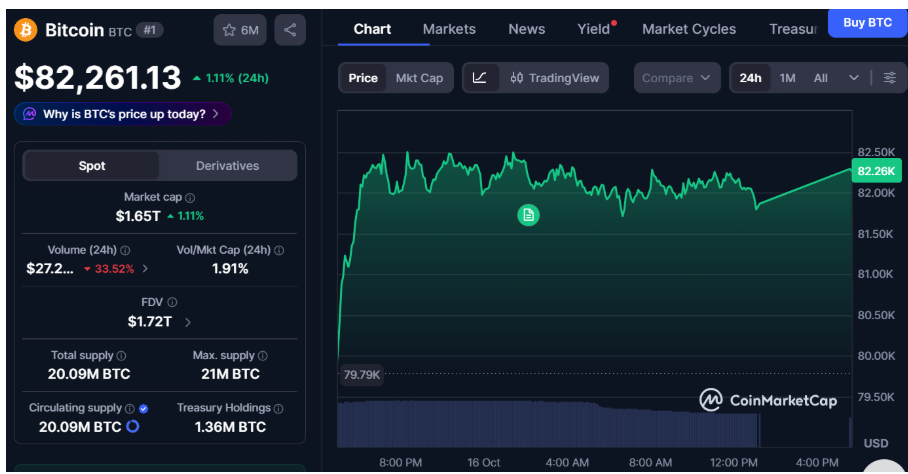
Task: Open the Treasury tab
Action: point(793,29)
